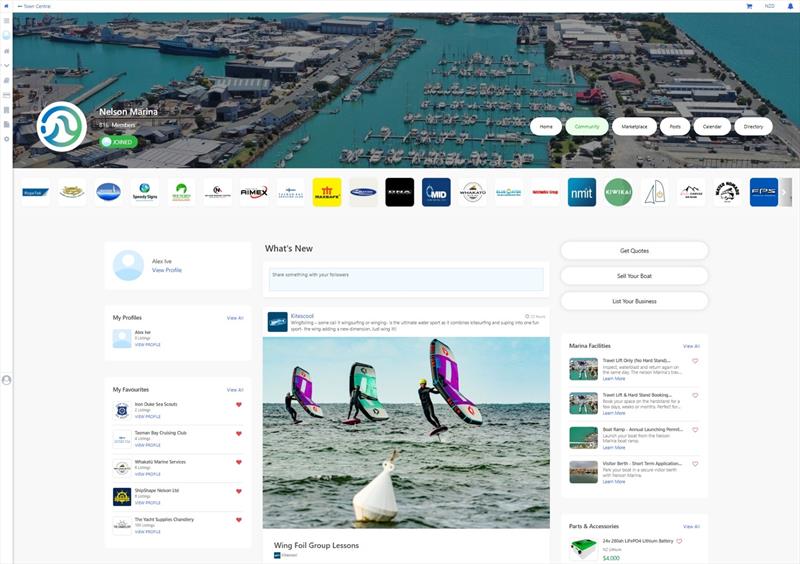Open the green Kiwikai sponsor logo
The height and width of the screenshot is (564, 800).
point(618,192)
